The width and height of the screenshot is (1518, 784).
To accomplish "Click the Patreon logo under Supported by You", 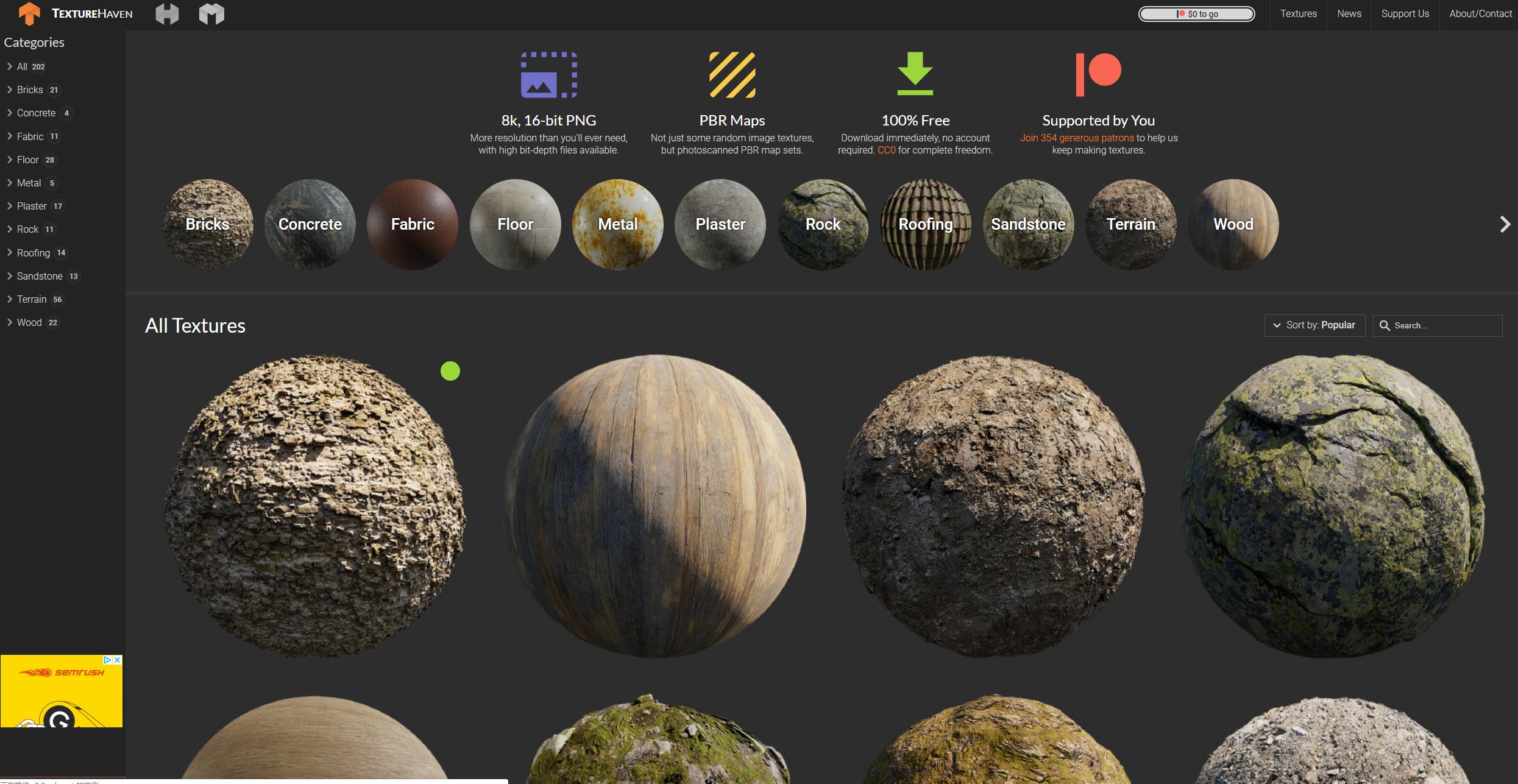I will coord(1098,74).
